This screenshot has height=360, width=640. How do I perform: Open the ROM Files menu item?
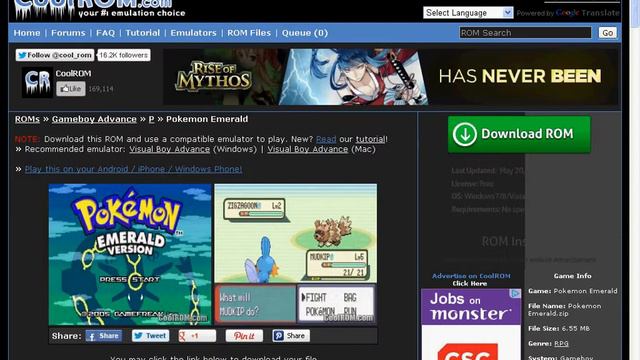tap(249, 33)
